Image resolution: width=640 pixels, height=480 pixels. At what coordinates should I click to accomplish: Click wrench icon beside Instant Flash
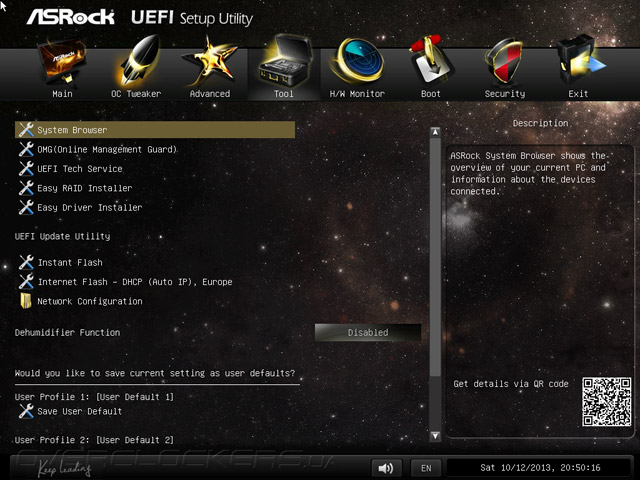[x=26, y=262]
